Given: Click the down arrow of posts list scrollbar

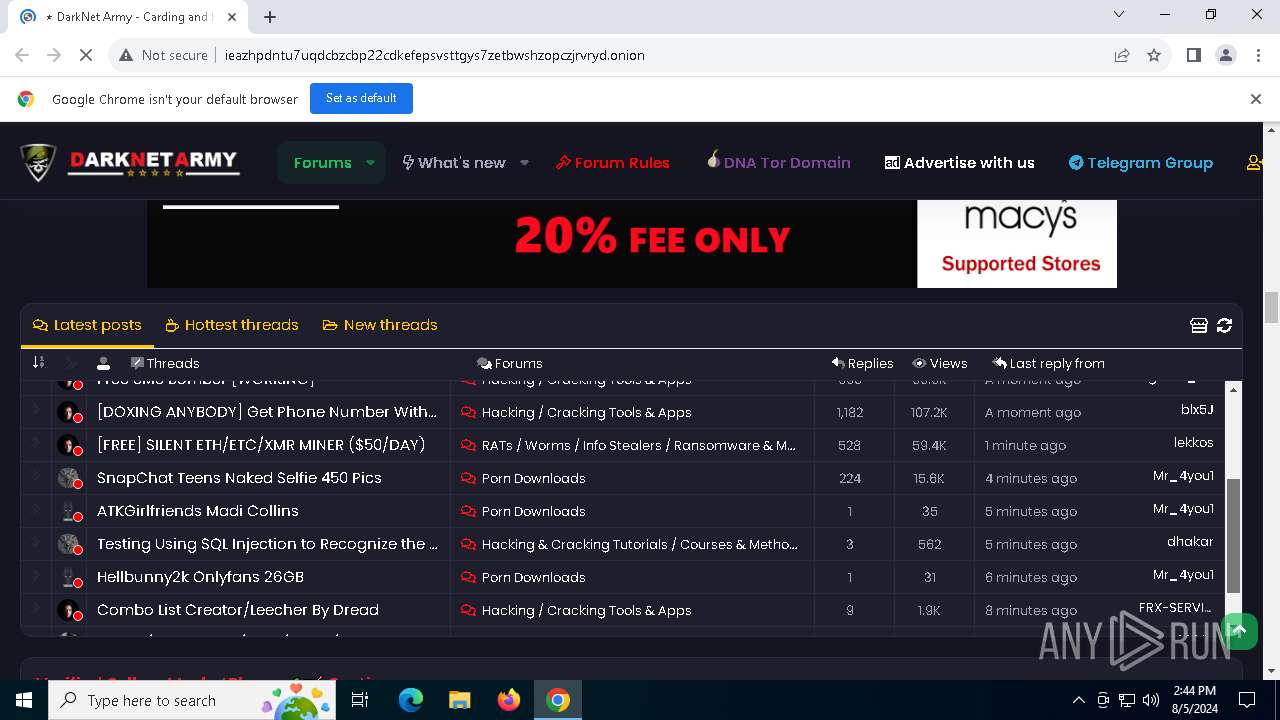Looking at the screenshot, I should pyautogui.click(x=1233, y=629).
